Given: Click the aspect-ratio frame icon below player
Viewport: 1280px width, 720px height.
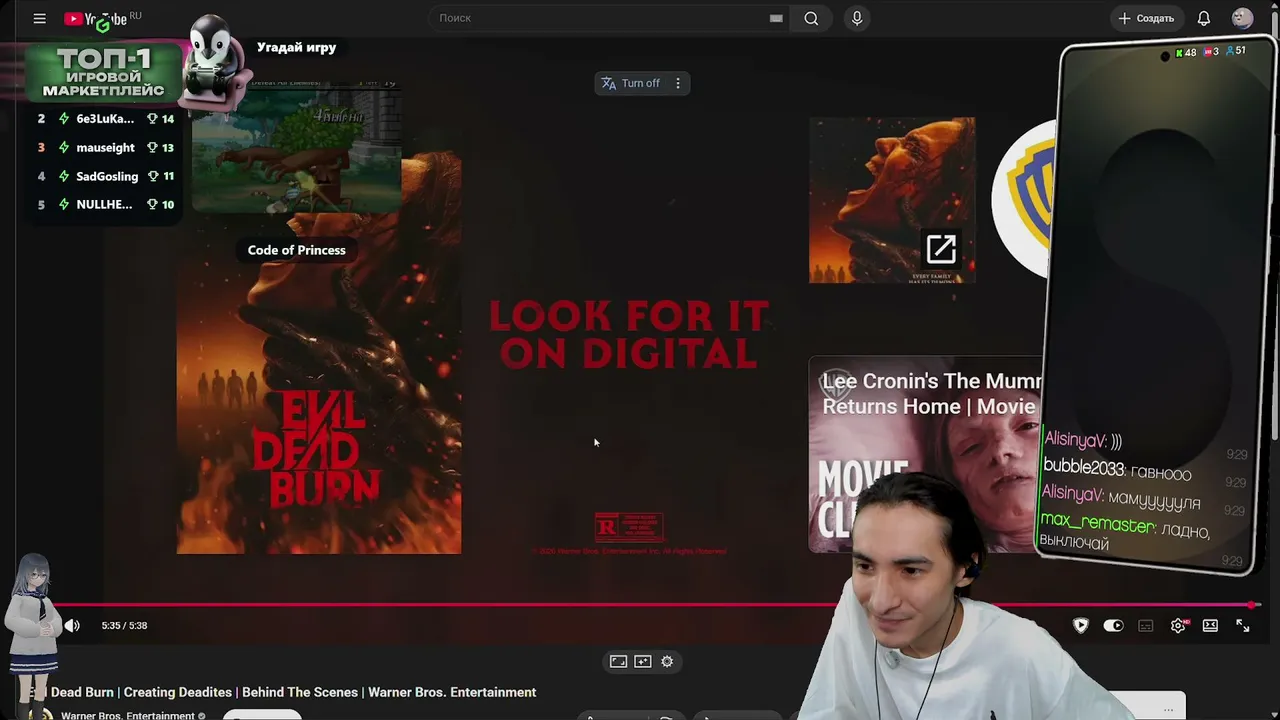Looking at the screenshot, I should 618,661.
